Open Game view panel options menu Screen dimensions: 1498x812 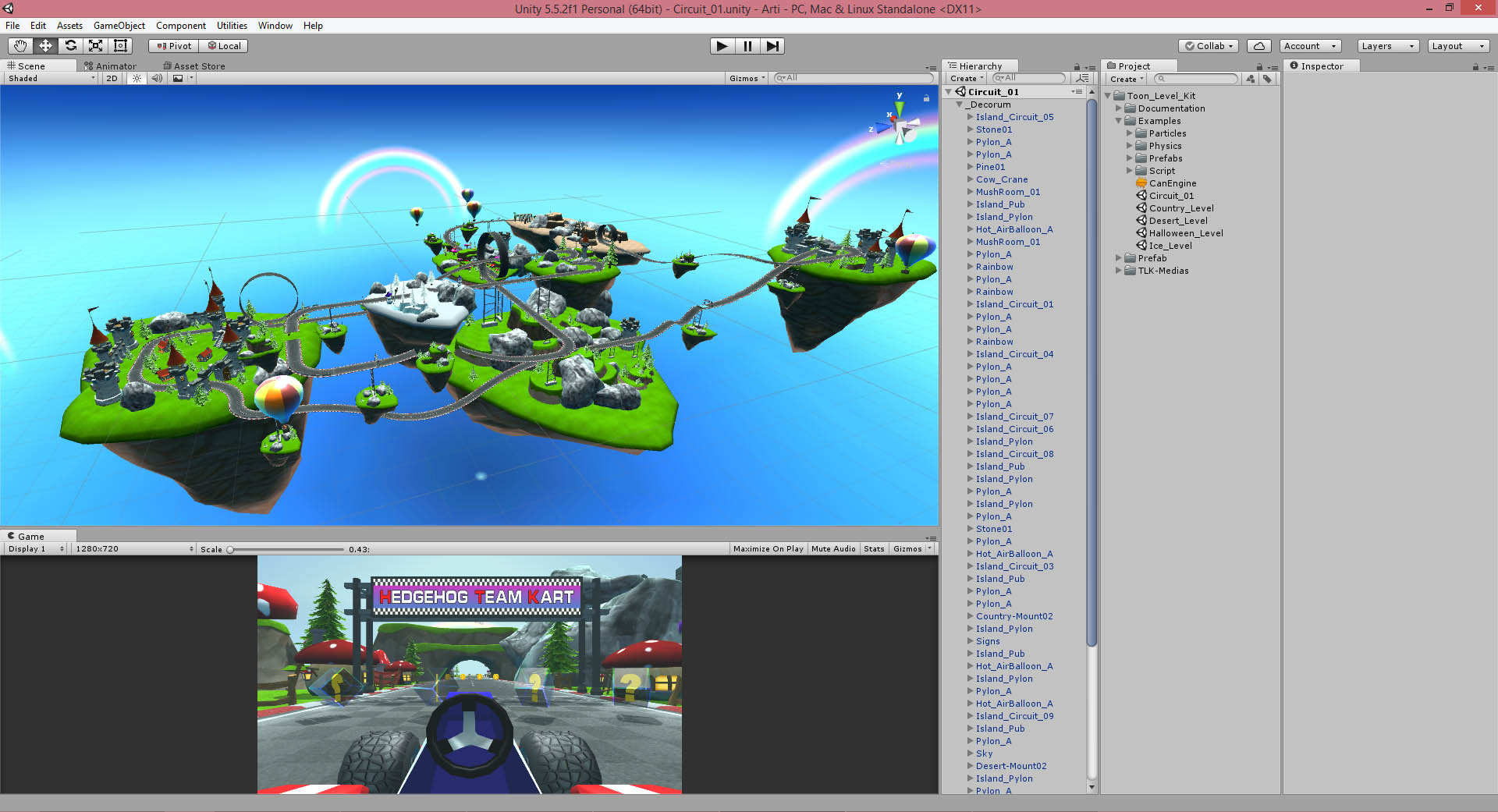point(931,537)
